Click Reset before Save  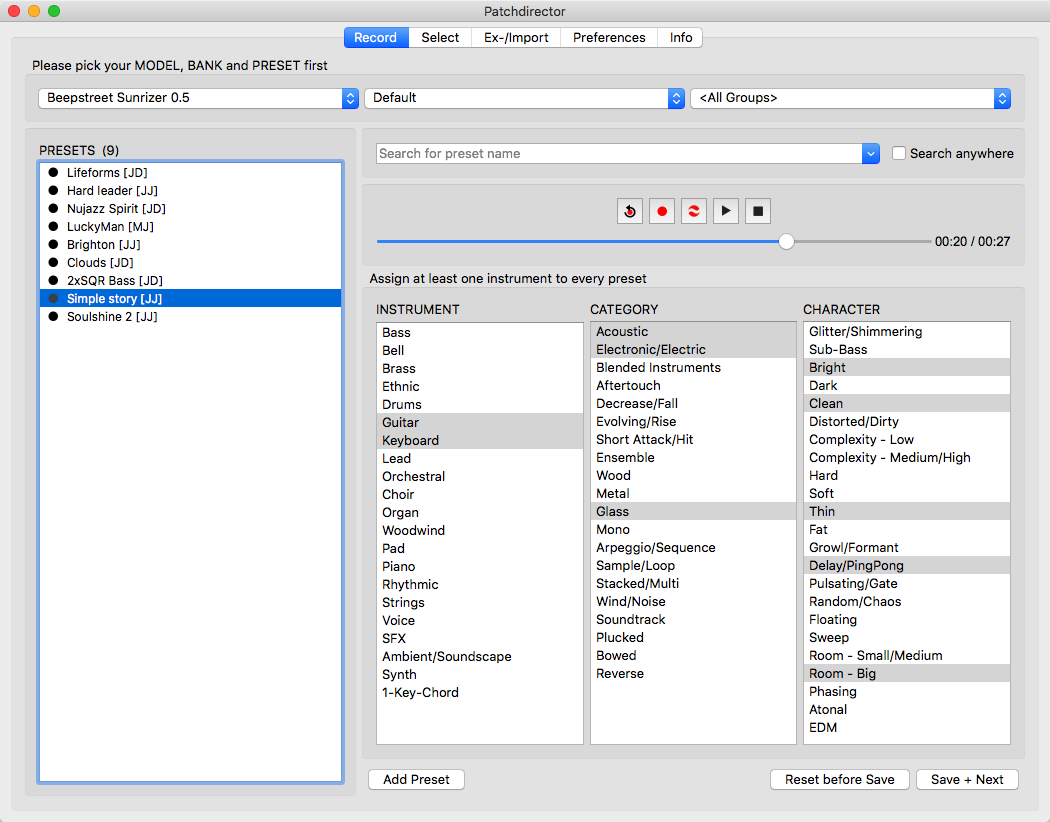pos(840,779)
